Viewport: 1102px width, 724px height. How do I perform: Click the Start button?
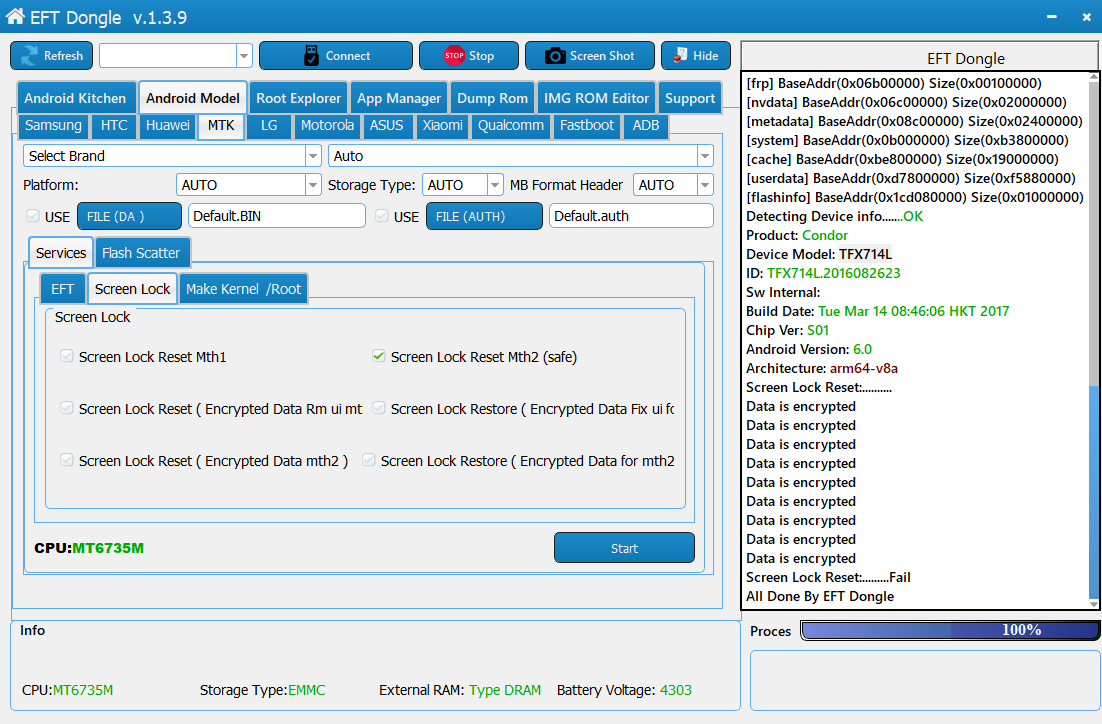[624, 548]
